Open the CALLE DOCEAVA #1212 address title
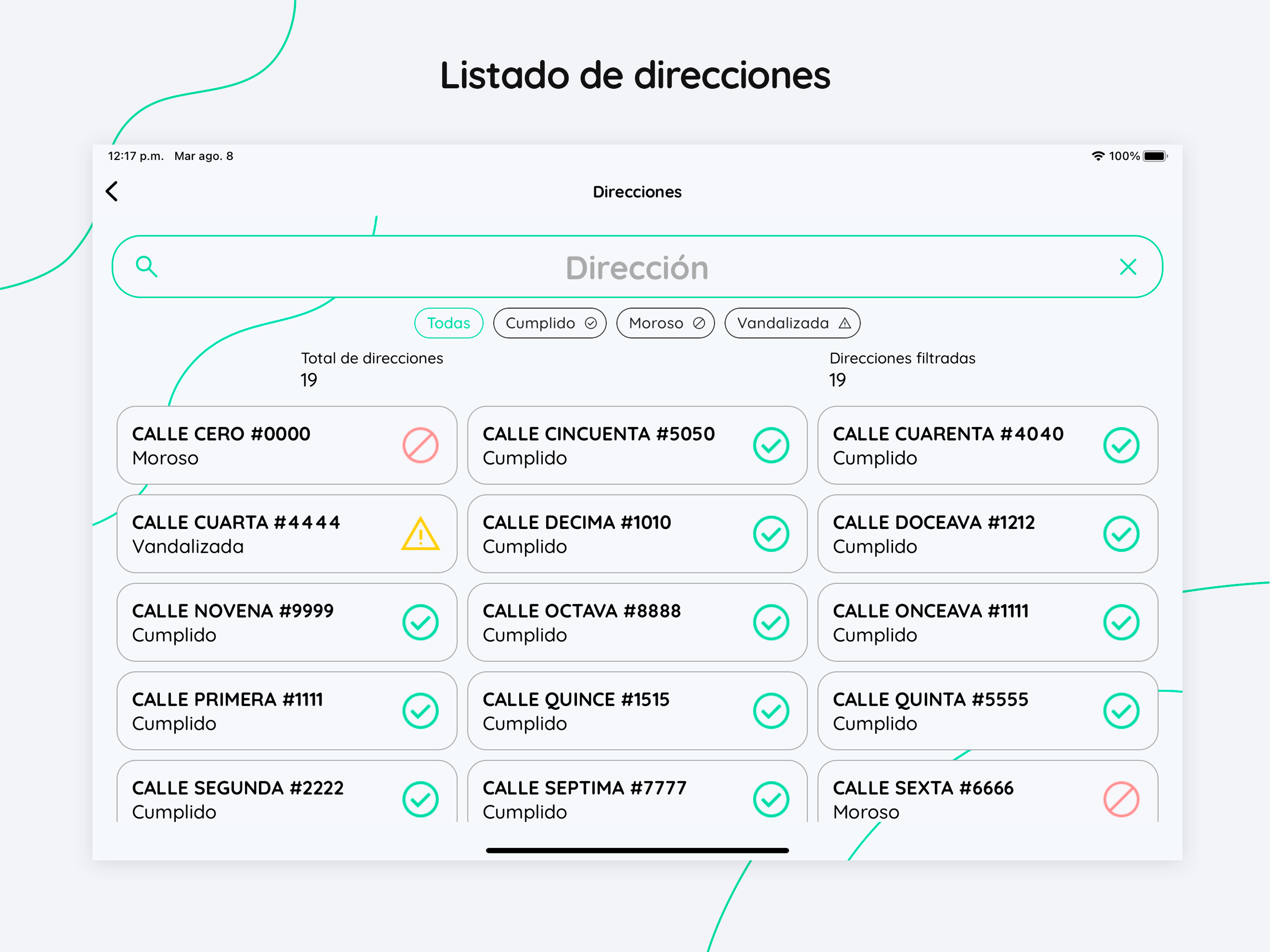1270x952 pixels. [933, 522]
